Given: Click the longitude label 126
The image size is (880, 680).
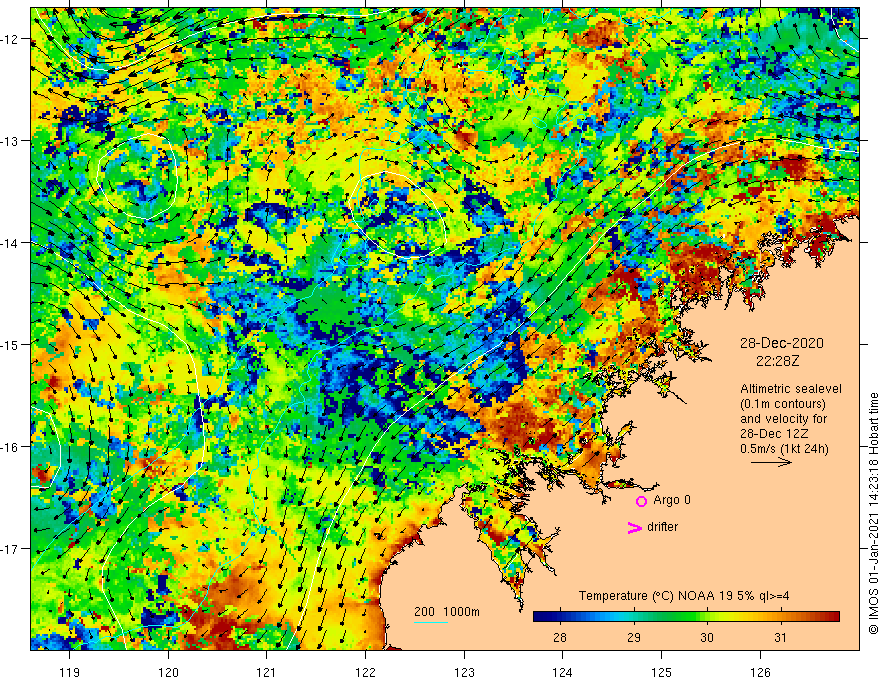Looking at the screenshot, I should (760, 672).
